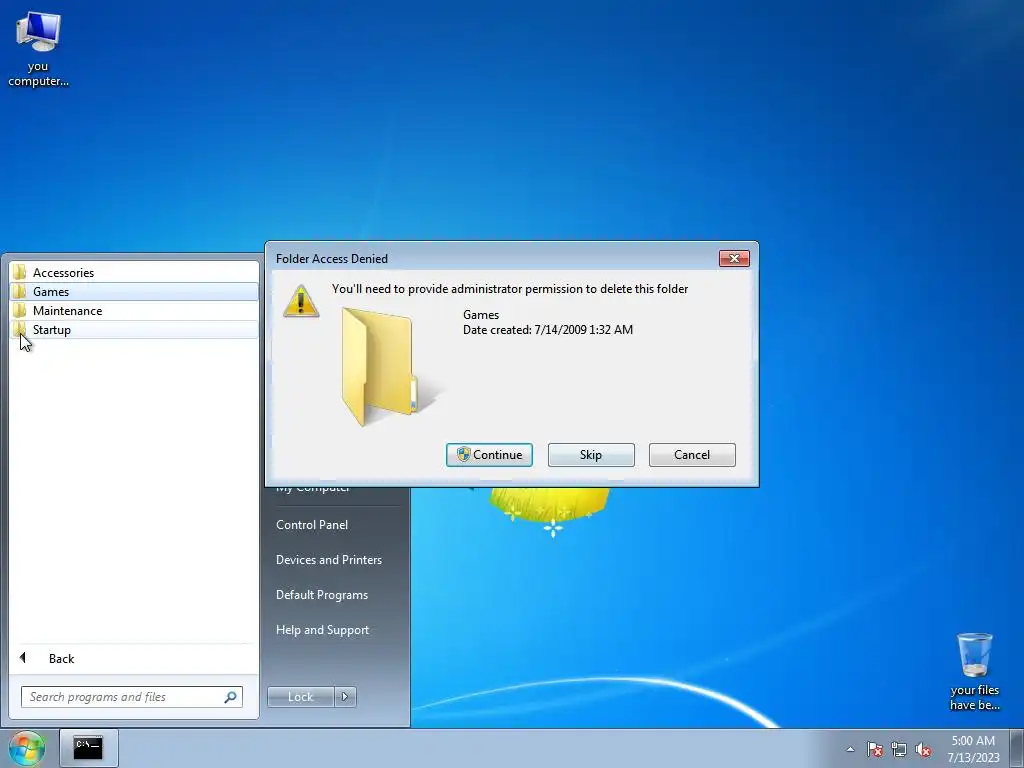Click the Action Center flag icon
The image size is (1024, 768).
[874, 749]
